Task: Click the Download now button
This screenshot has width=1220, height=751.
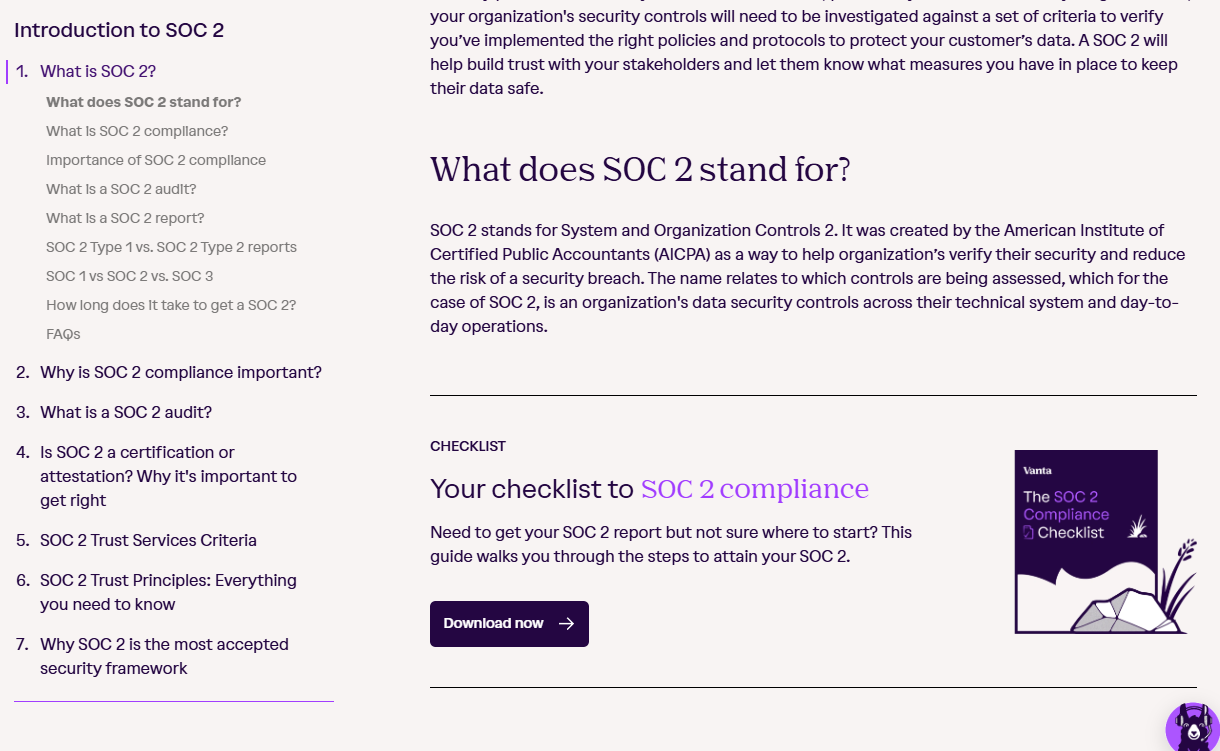Action: [509, 623]
